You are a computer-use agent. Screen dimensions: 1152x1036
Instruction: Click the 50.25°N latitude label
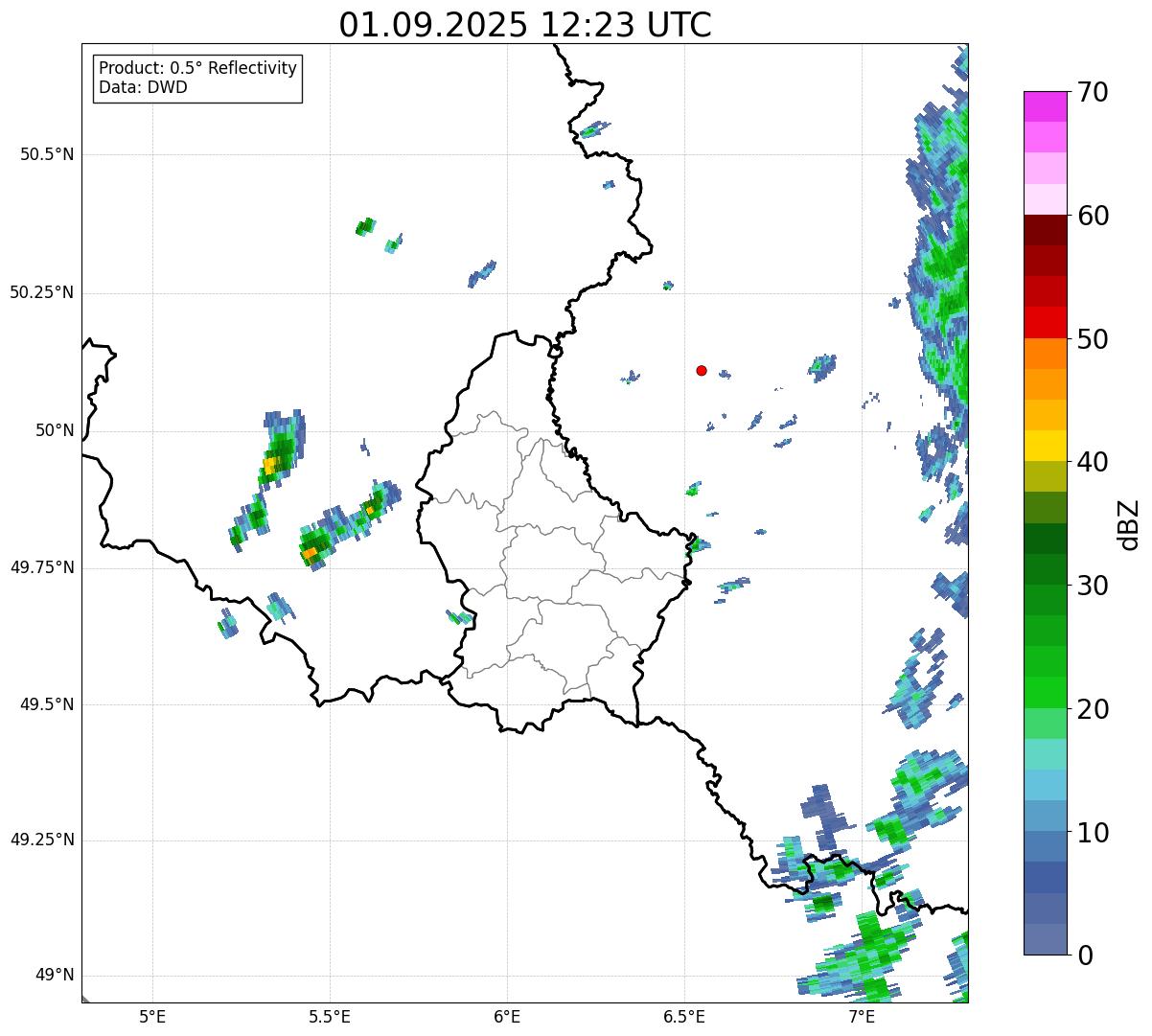click(x=42, y=292)
